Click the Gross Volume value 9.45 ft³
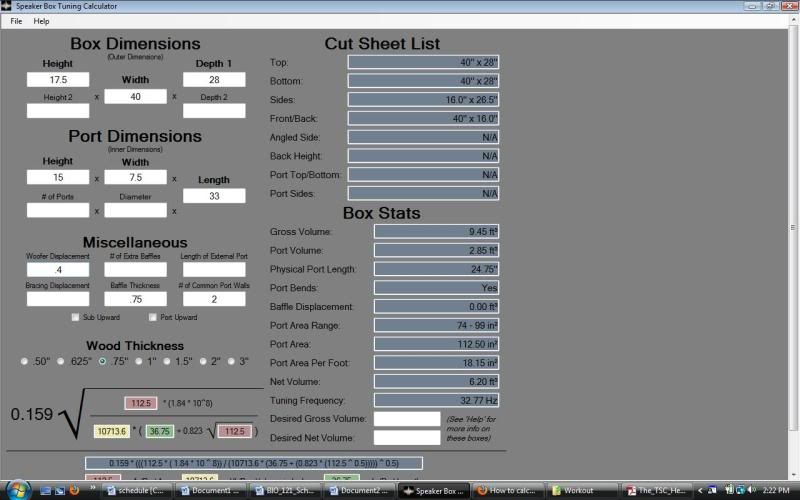 pyautogui.click(x=436, y=232)
